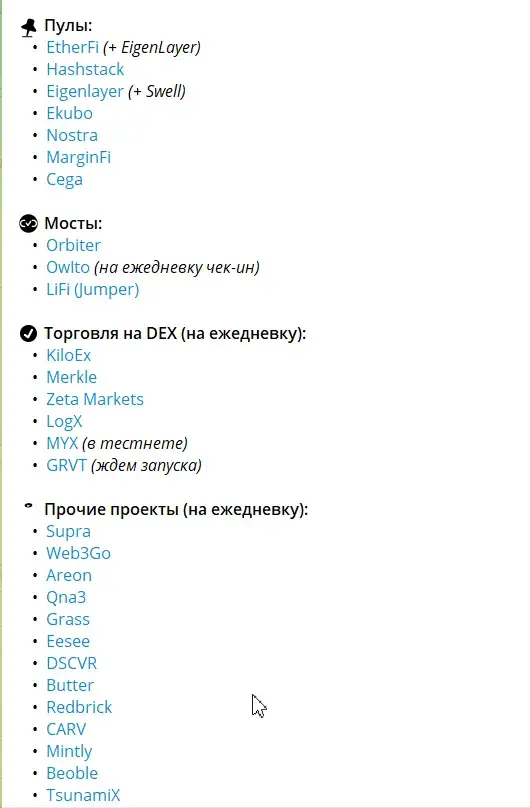The image size is (530, 808).
Task: Open the Orbiter bridge link
Action: point(73,245)
